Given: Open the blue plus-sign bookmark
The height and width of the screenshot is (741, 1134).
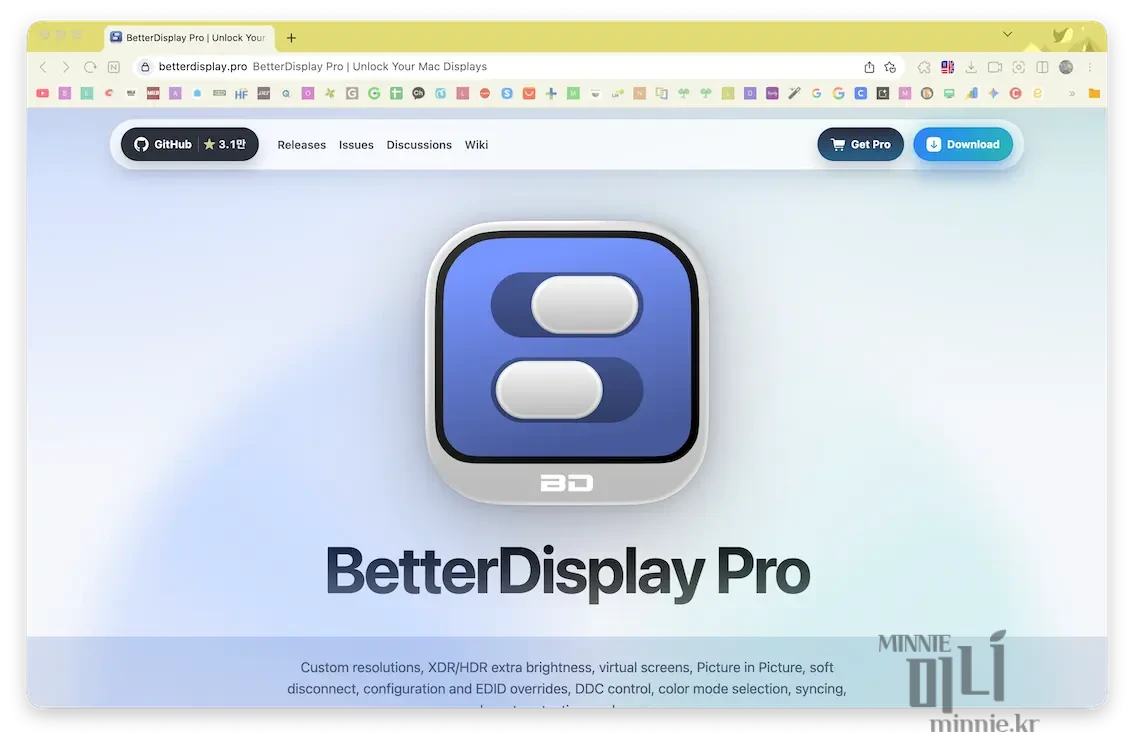Looking at the screenshot, I should tap(551, 93).
